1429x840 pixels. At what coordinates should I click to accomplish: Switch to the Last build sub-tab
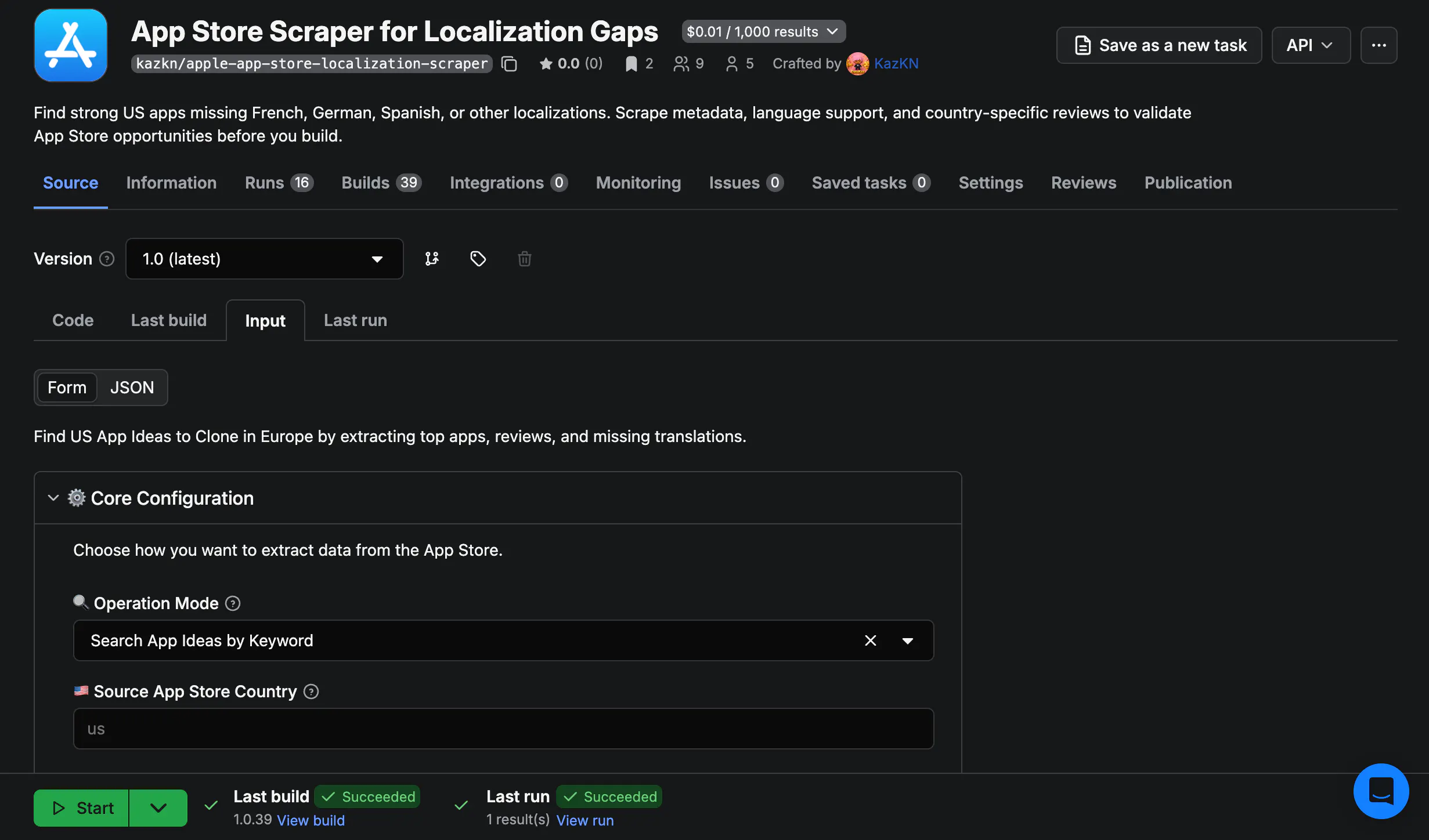[168, 320]
